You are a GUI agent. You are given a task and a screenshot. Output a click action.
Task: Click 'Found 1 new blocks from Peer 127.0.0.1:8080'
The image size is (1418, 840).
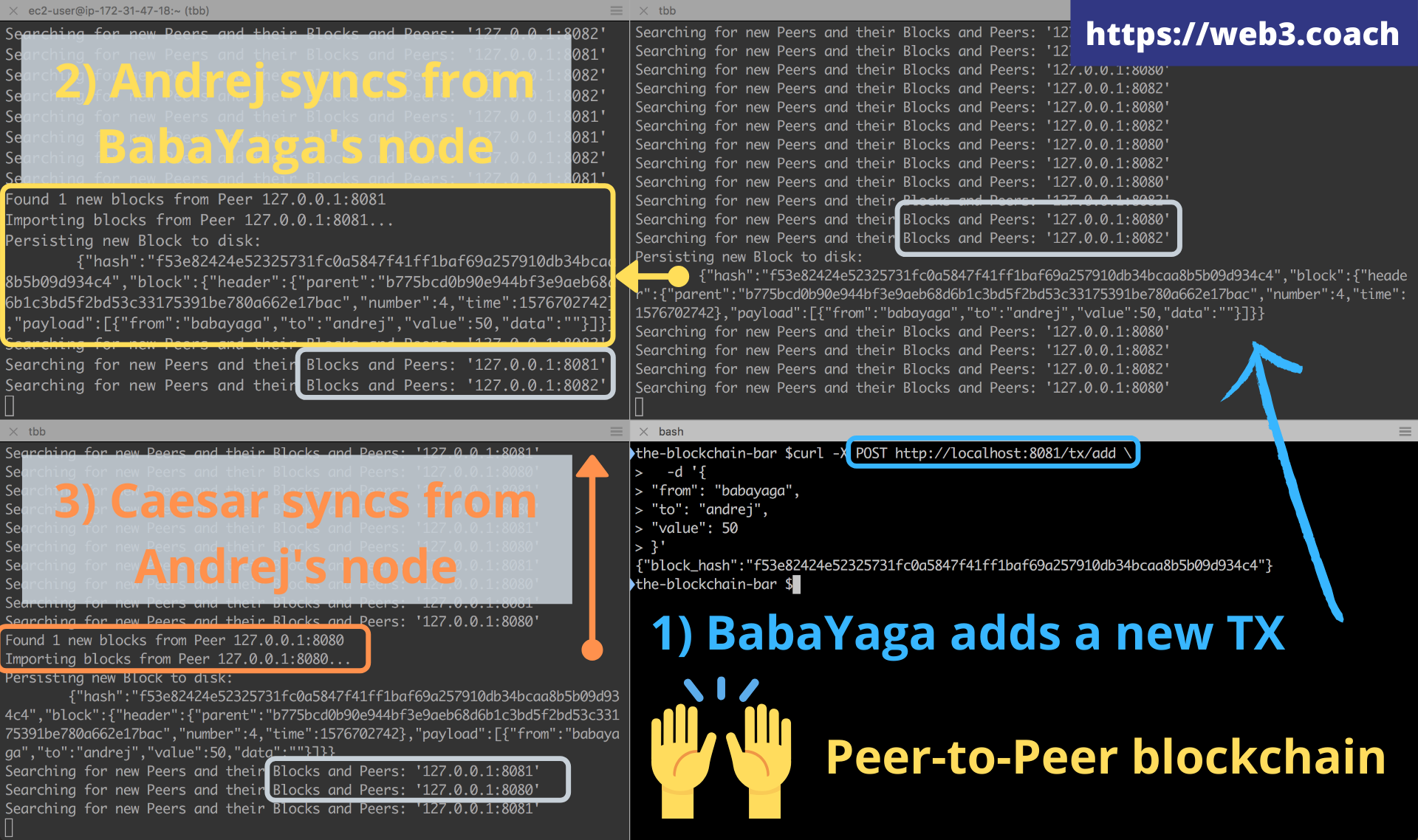[x=174, y=640]
